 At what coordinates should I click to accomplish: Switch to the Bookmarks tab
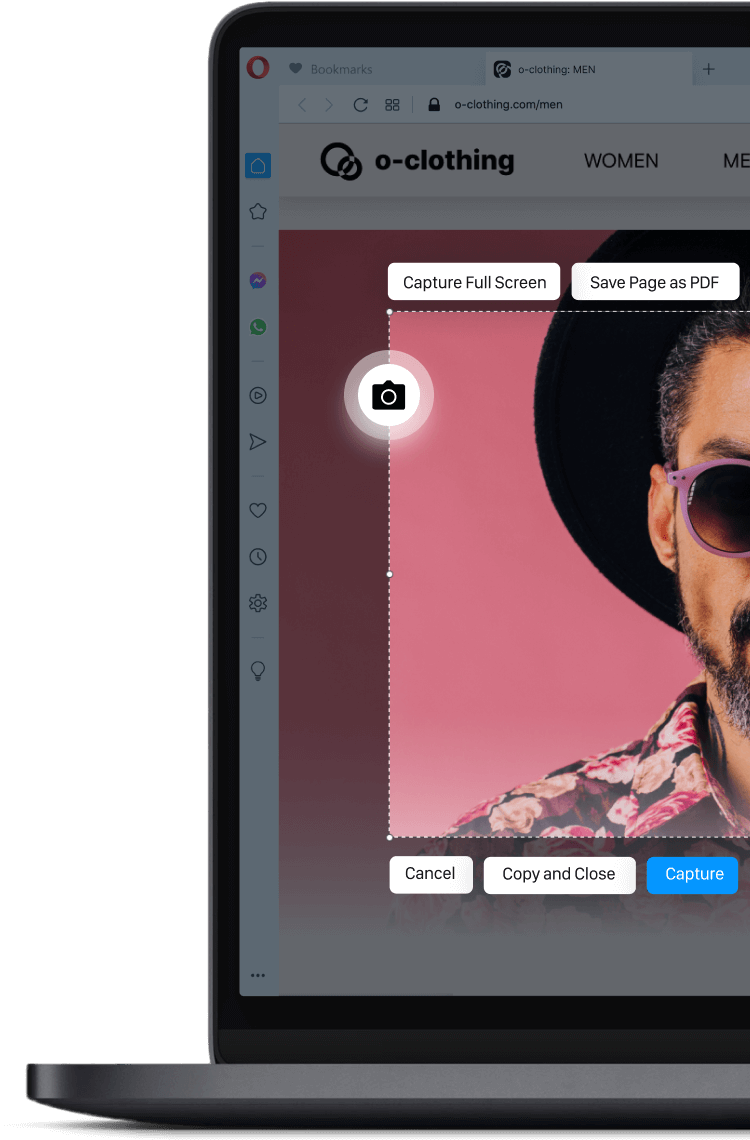coord(341,69)
